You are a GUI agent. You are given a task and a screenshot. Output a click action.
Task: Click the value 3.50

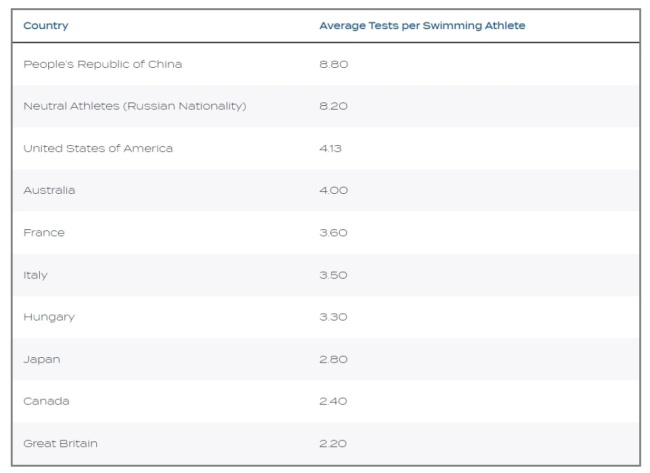tap(333, 275)
